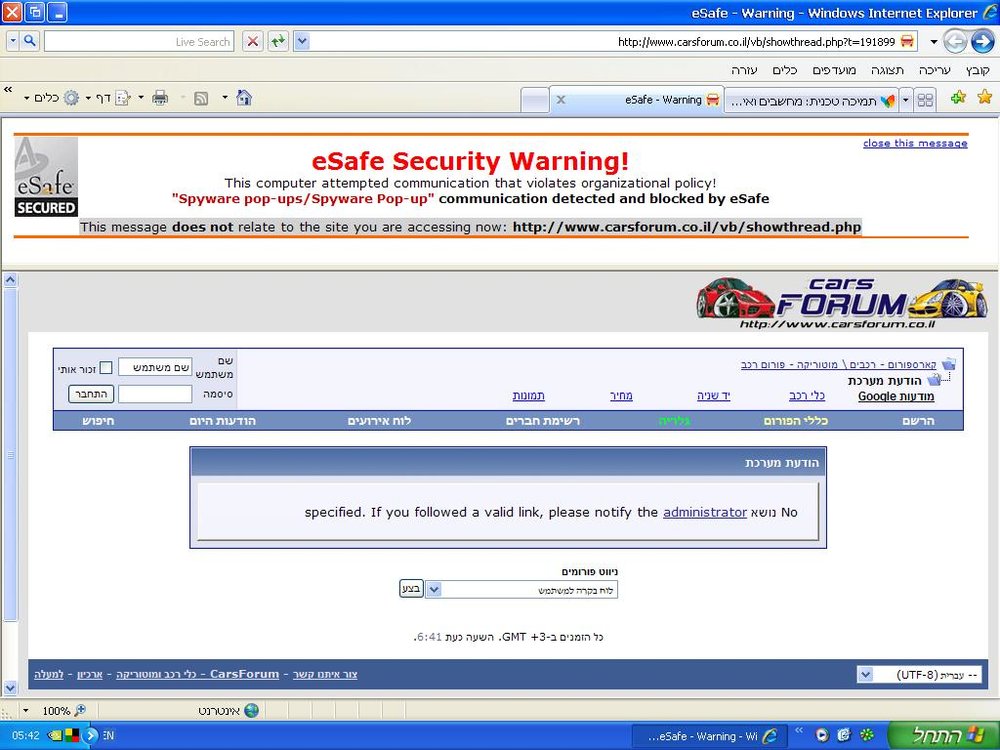Click the eSafe taskbar window button
This screenshot has width=1000, height=750.
[x=709, y=736]
